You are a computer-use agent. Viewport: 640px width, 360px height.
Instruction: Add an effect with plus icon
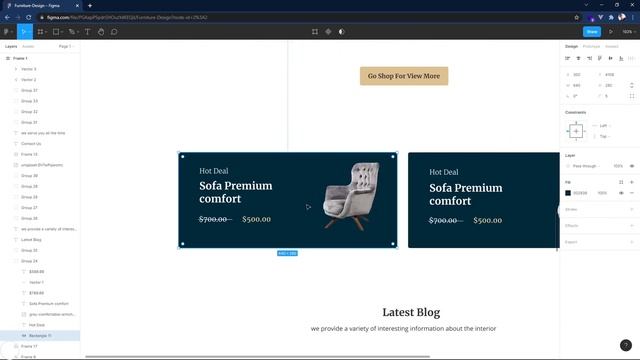(x=632, y=226)
